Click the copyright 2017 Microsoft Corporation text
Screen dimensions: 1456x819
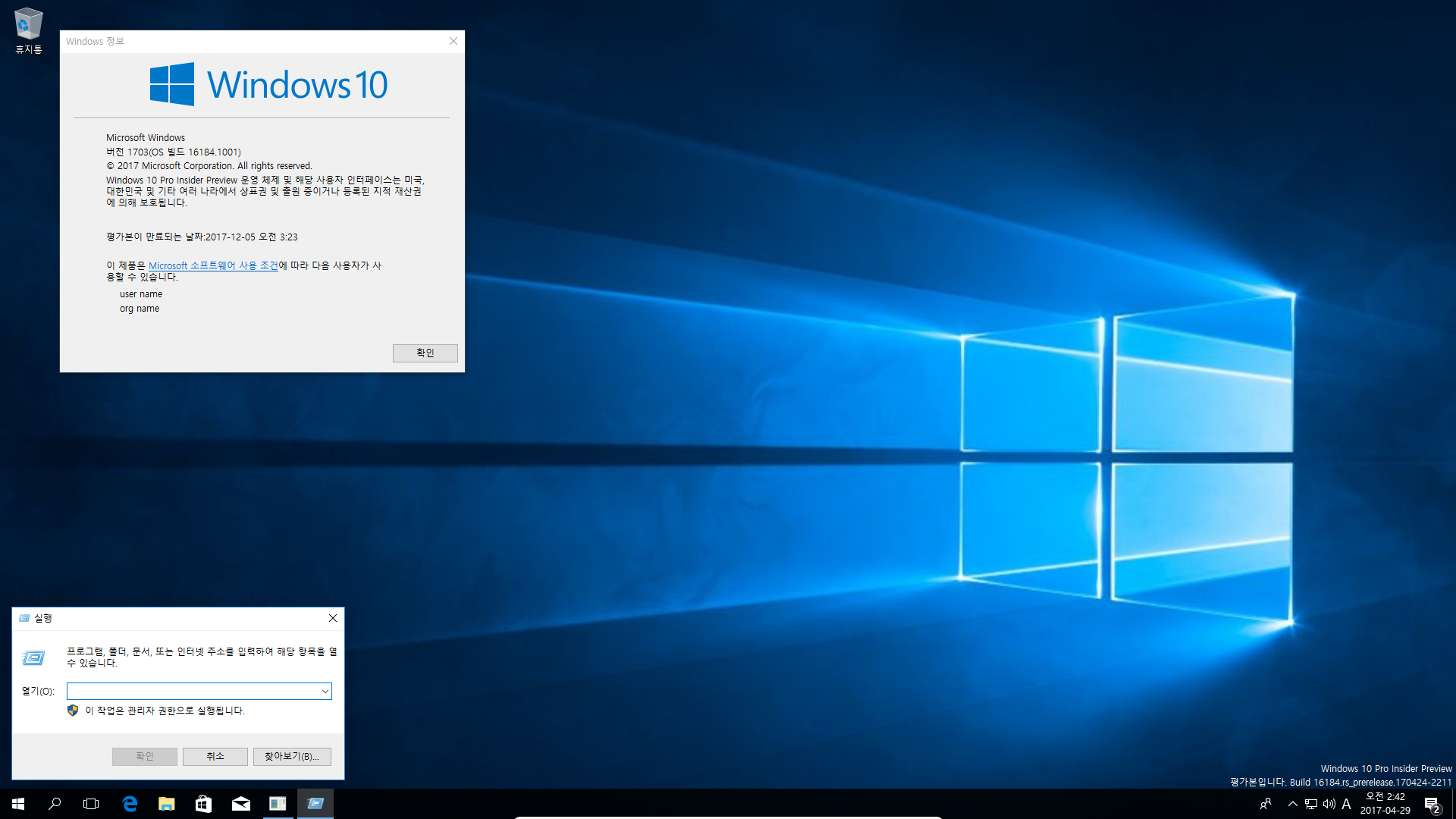pyautogui.click(x=209, y=165)
